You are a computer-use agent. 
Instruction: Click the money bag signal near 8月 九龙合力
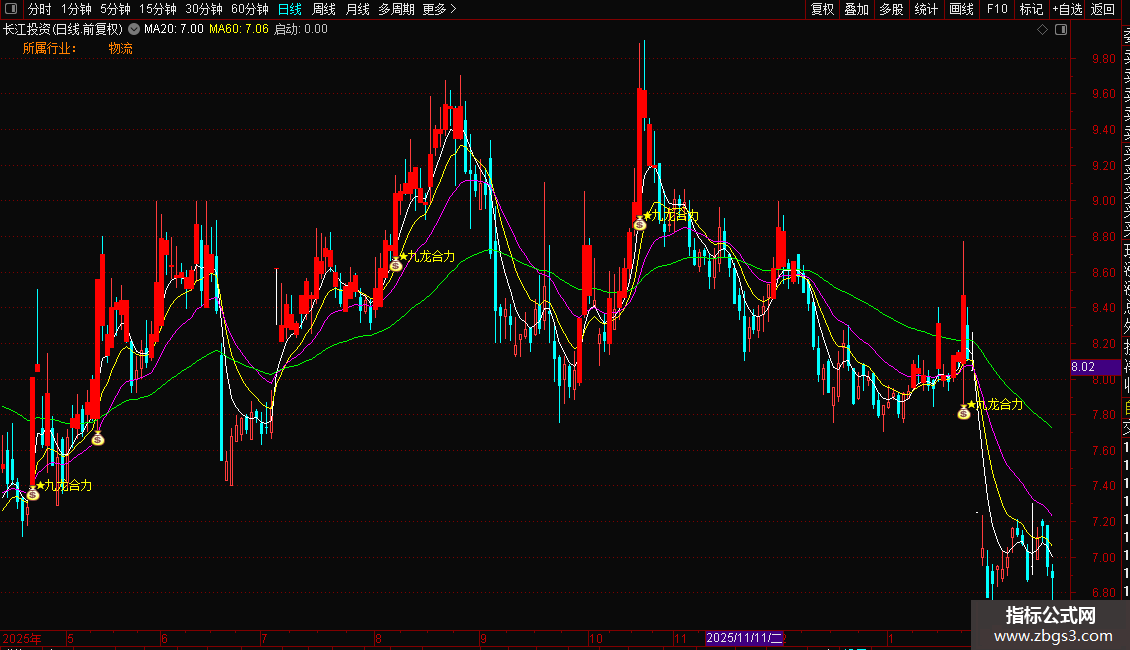click(396, 265)
